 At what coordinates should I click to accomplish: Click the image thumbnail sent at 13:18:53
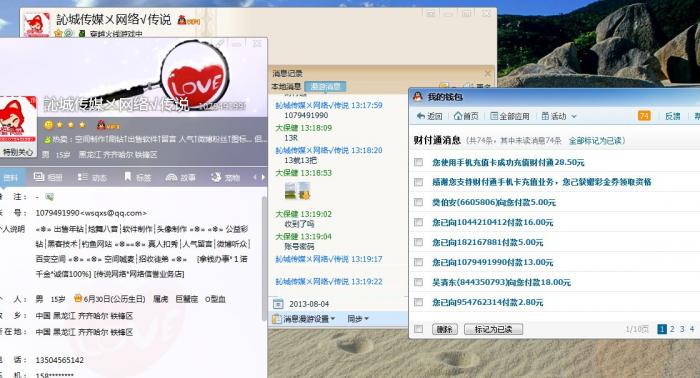[x=297, y=191]
